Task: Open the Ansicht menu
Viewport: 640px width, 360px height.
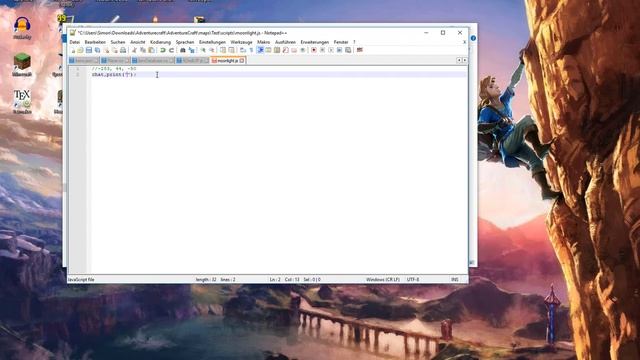Action: tap(138, 42)
